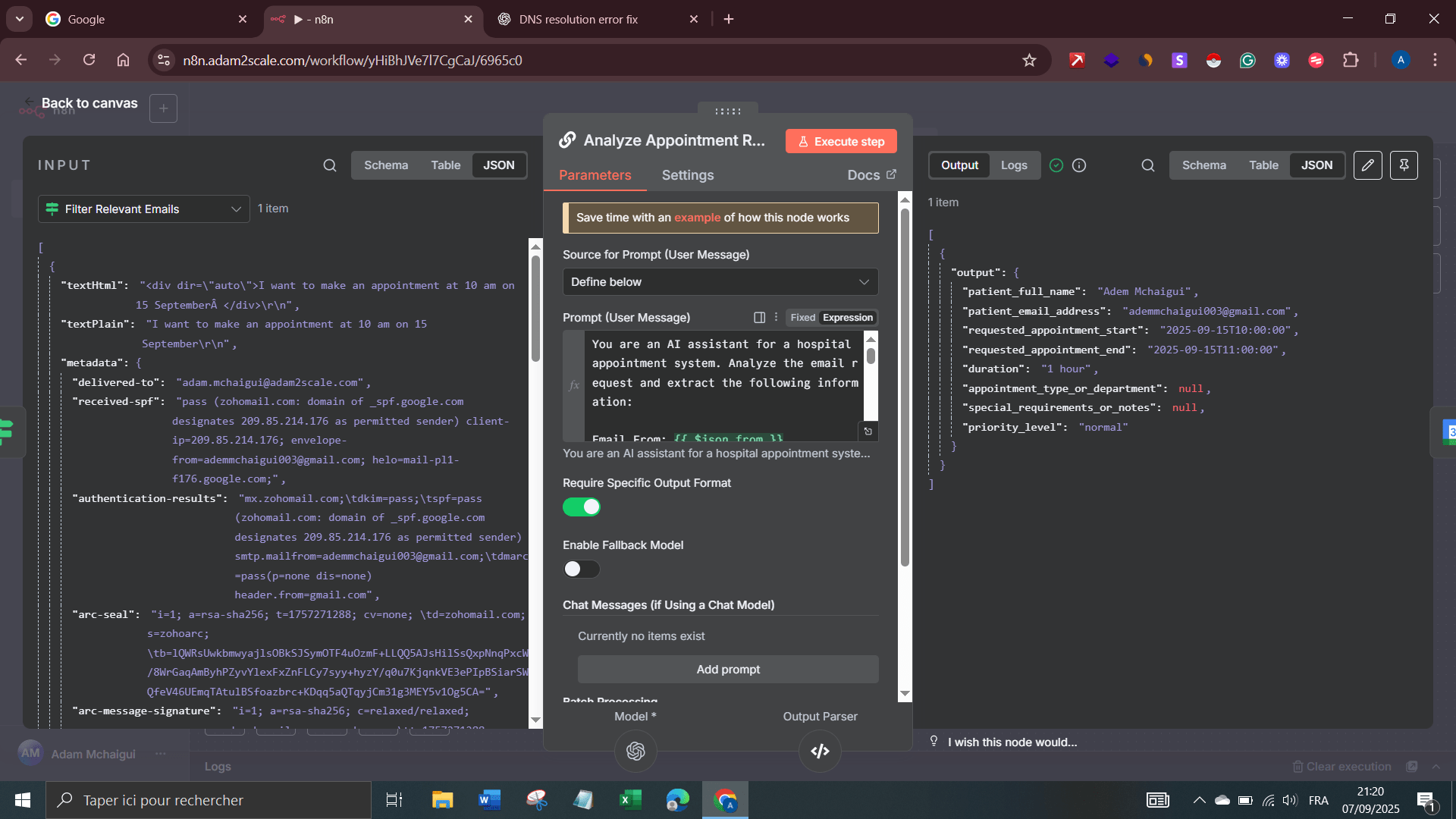This screenshot has width=1456, height=819.
Task: Open a new browser tab
Action: click(x=729, y=19)
